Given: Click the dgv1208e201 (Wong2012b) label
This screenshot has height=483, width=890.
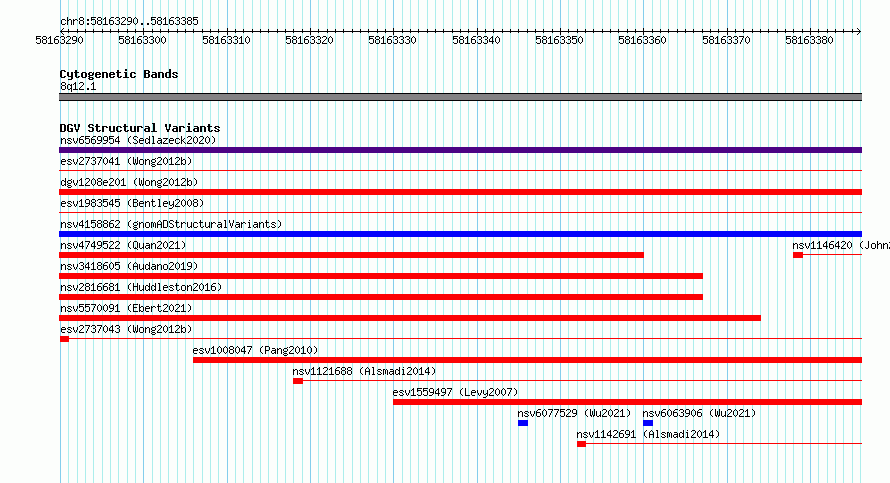Looking at the screenshot, I should coord(129,182).
